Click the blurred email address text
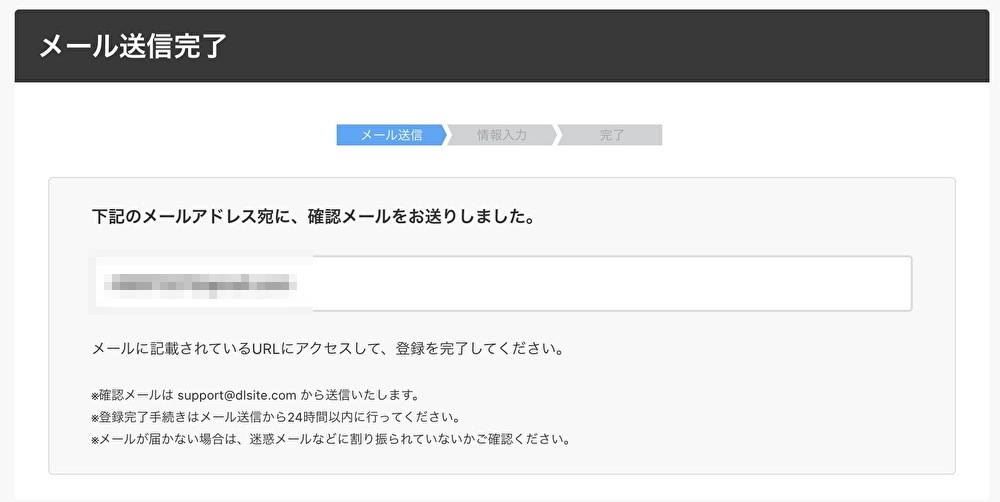The image size is (1000, 502). (x=202, y=284)
